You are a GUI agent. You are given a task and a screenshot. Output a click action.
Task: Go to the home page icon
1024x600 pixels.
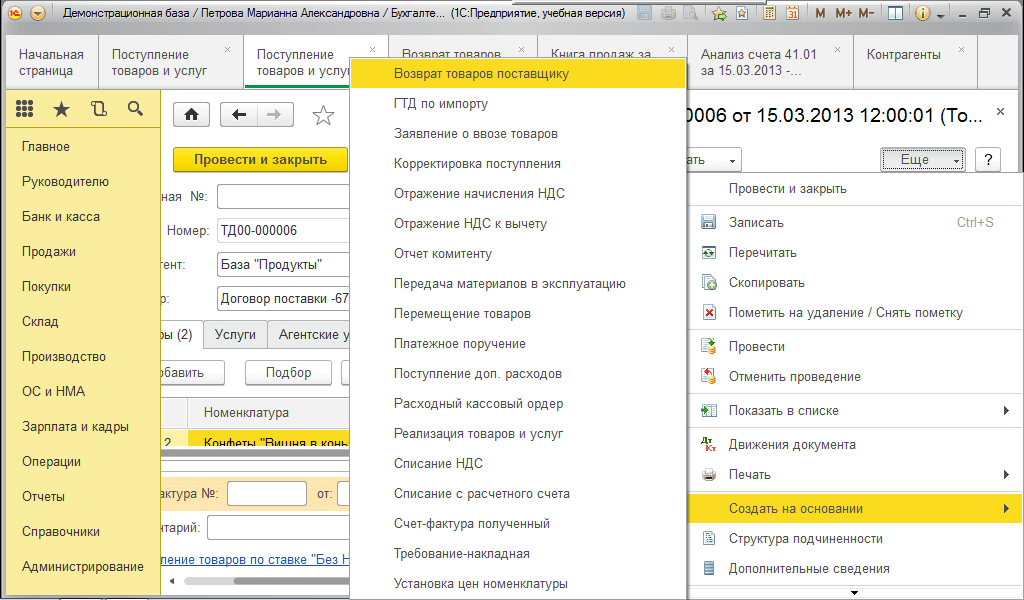[191, 115]
